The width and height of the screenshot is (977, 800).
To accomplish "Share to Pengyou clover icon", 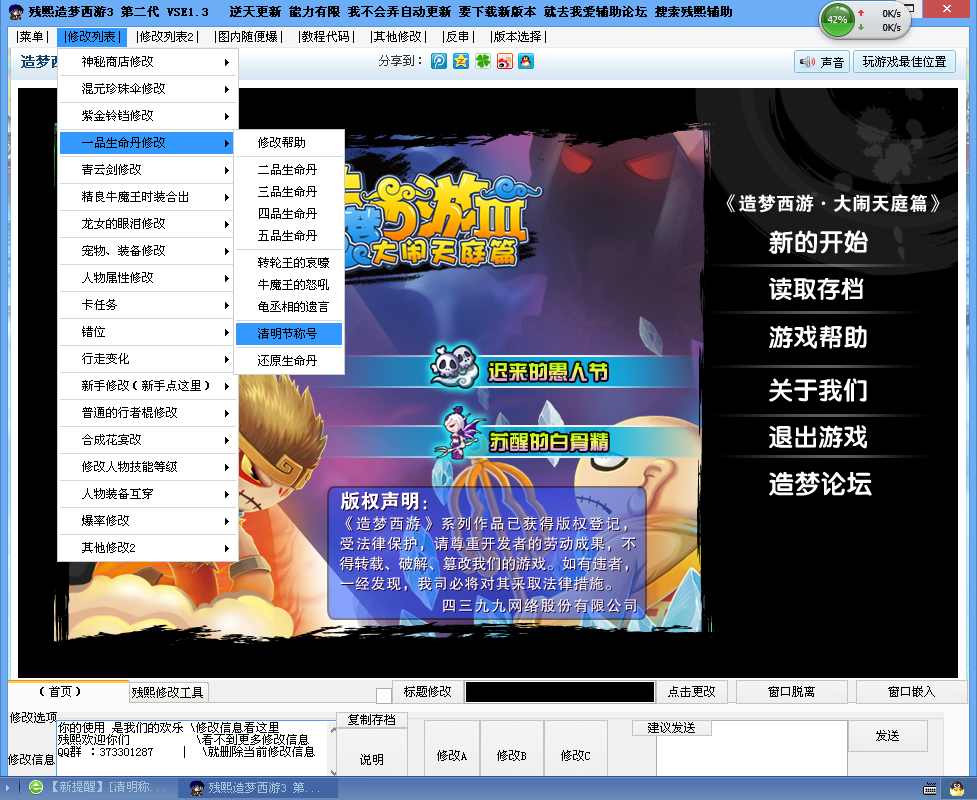I will (x=483, y=61).
